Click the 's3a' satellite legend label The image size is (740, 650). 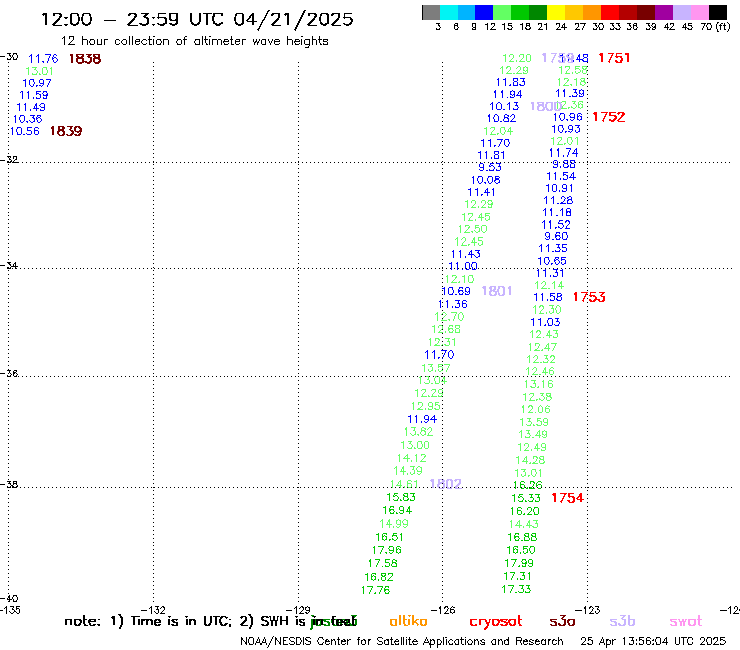click(x=562, y=622)
